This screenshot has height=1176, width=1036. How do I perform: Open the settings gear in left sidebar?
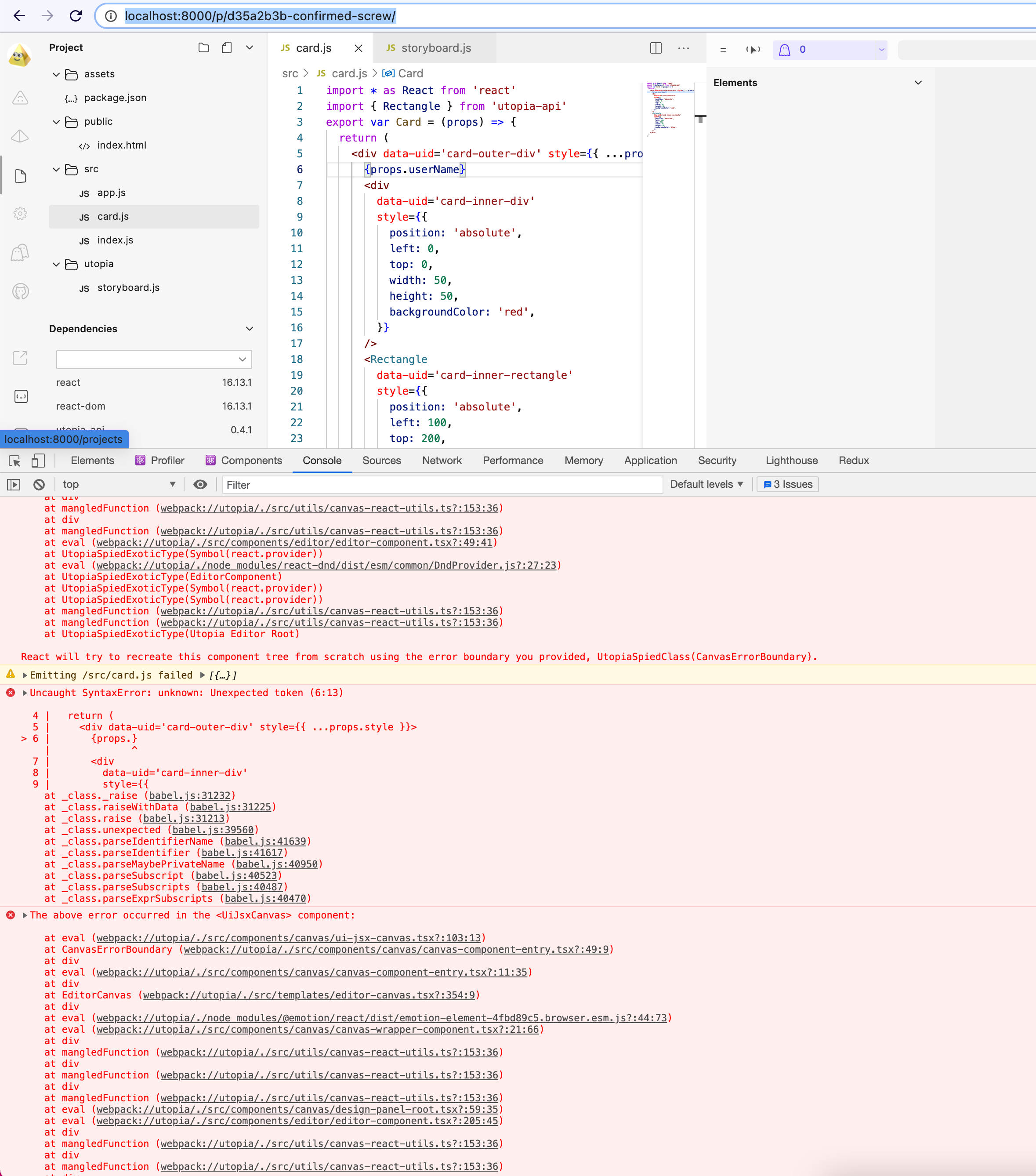pyautogui.click(x=21, y=214)
